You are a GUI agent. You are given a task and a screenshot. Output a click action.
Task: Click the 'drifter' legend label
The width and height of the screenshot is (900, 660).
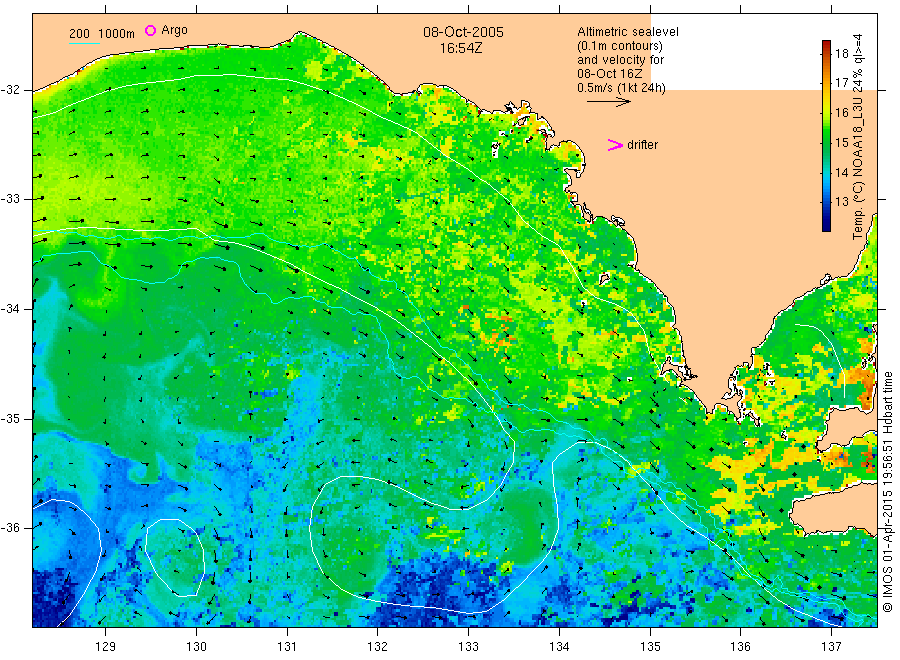pyautogui.click(x=642, y=145)
